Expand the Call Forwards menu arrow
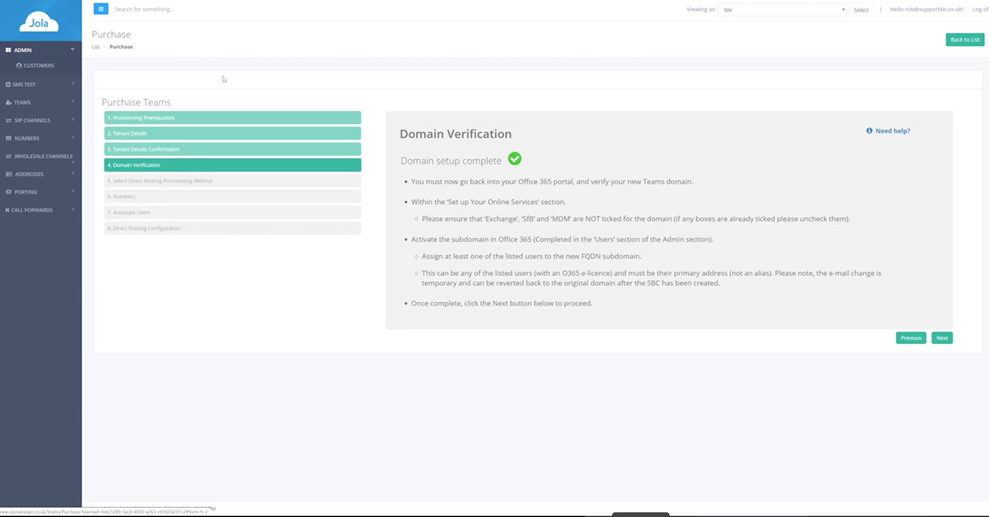 [x=73, y=209]
